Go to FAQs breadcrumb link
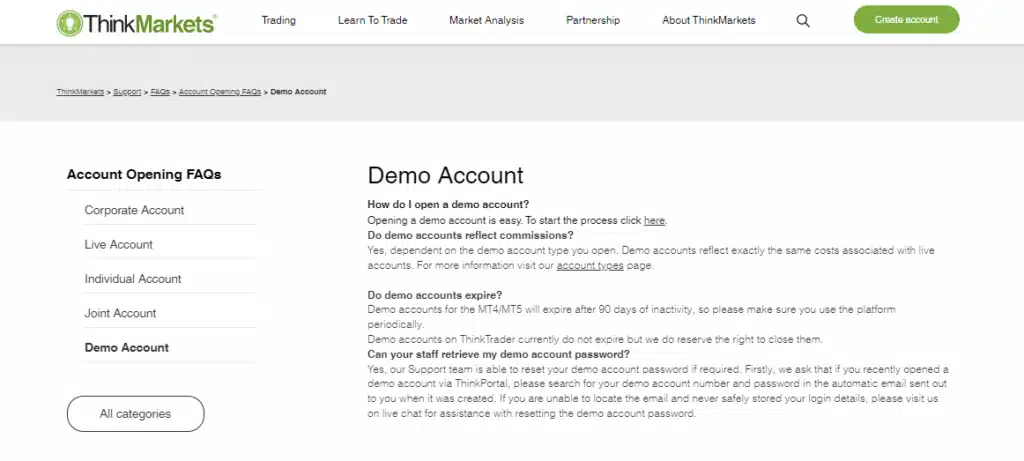This screenshot has width=1024, height=461. pyautogui.click(x=160, y=92)
